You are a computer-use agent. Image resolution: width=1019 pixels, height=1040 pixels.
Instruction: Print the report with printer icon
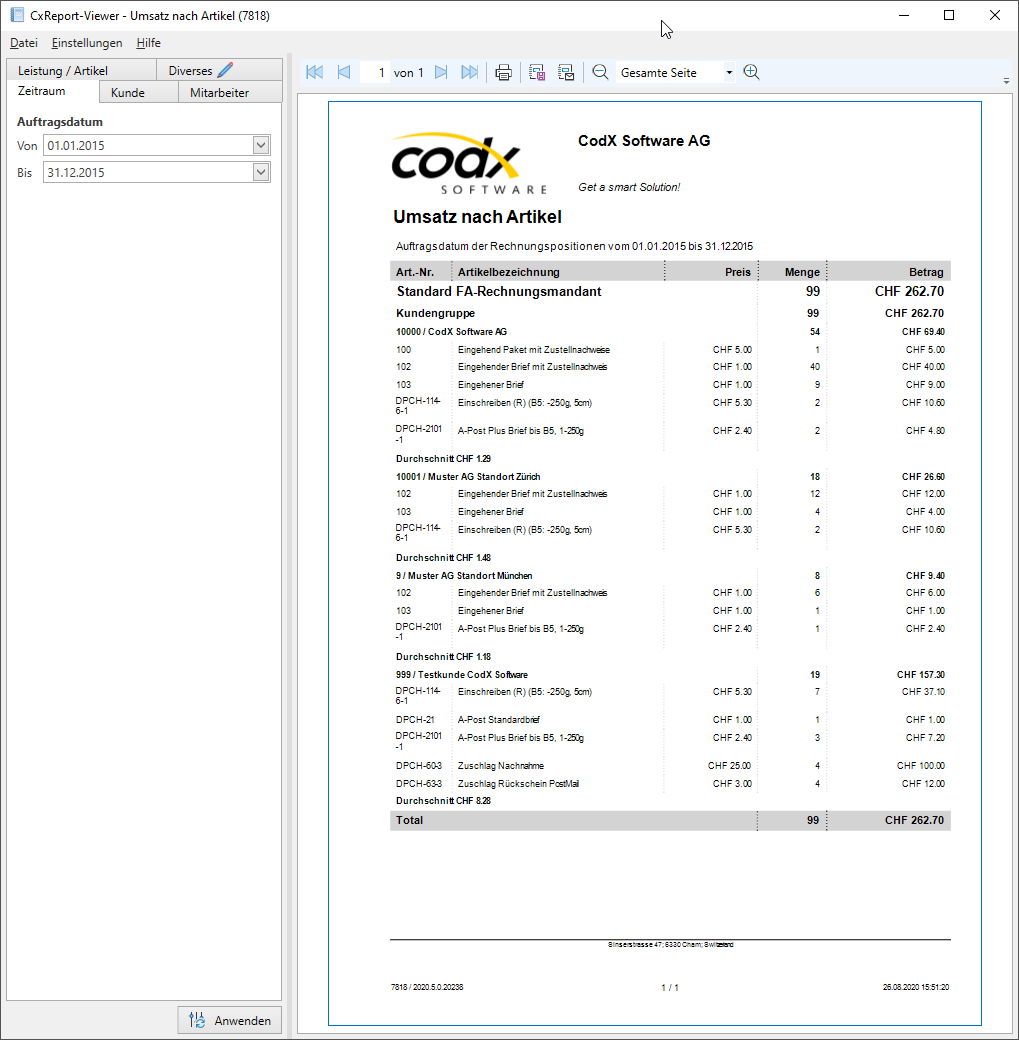click(x=504, y=72)
